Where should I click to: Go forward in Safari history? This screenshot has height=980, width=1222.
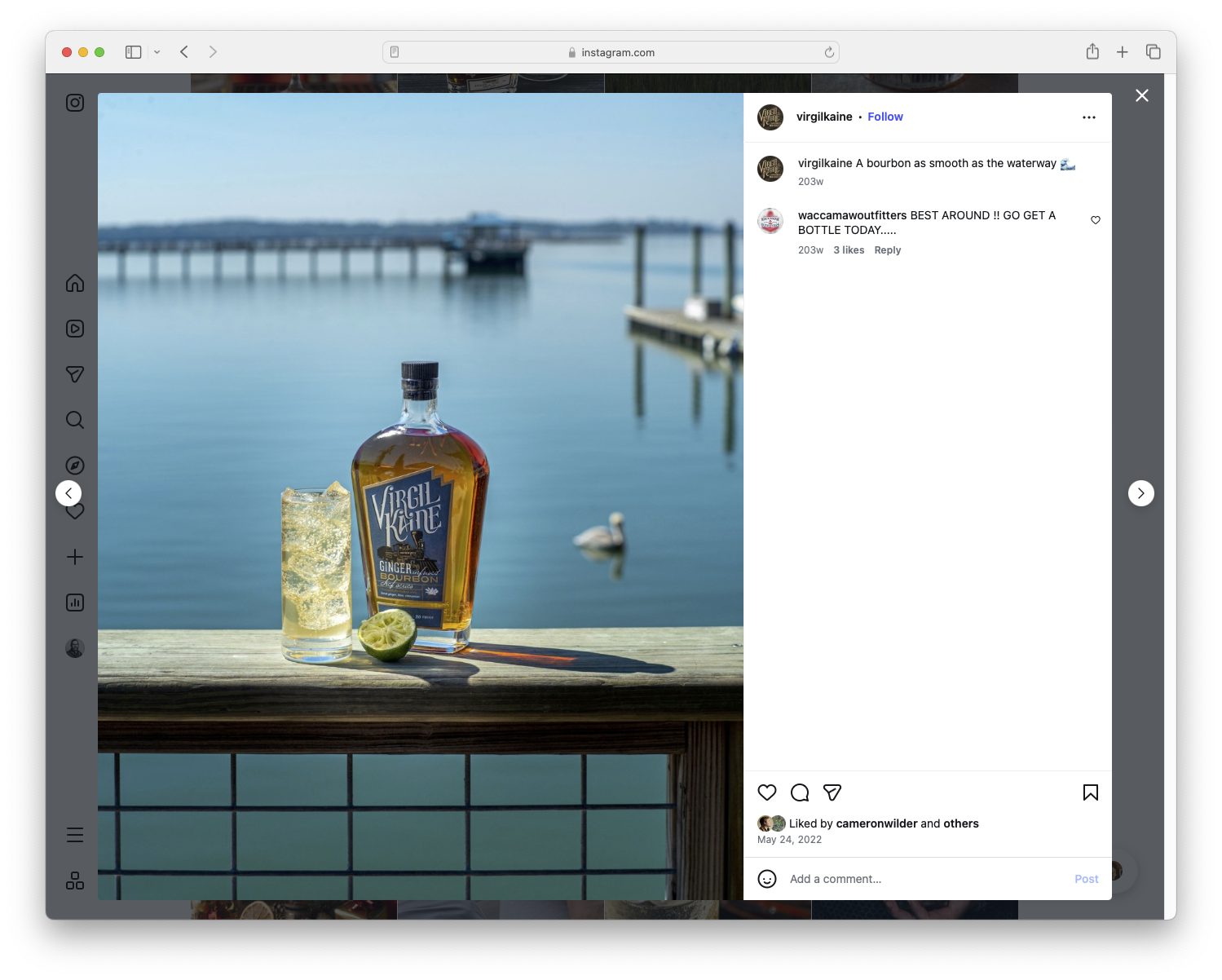(x=213, y=52)
